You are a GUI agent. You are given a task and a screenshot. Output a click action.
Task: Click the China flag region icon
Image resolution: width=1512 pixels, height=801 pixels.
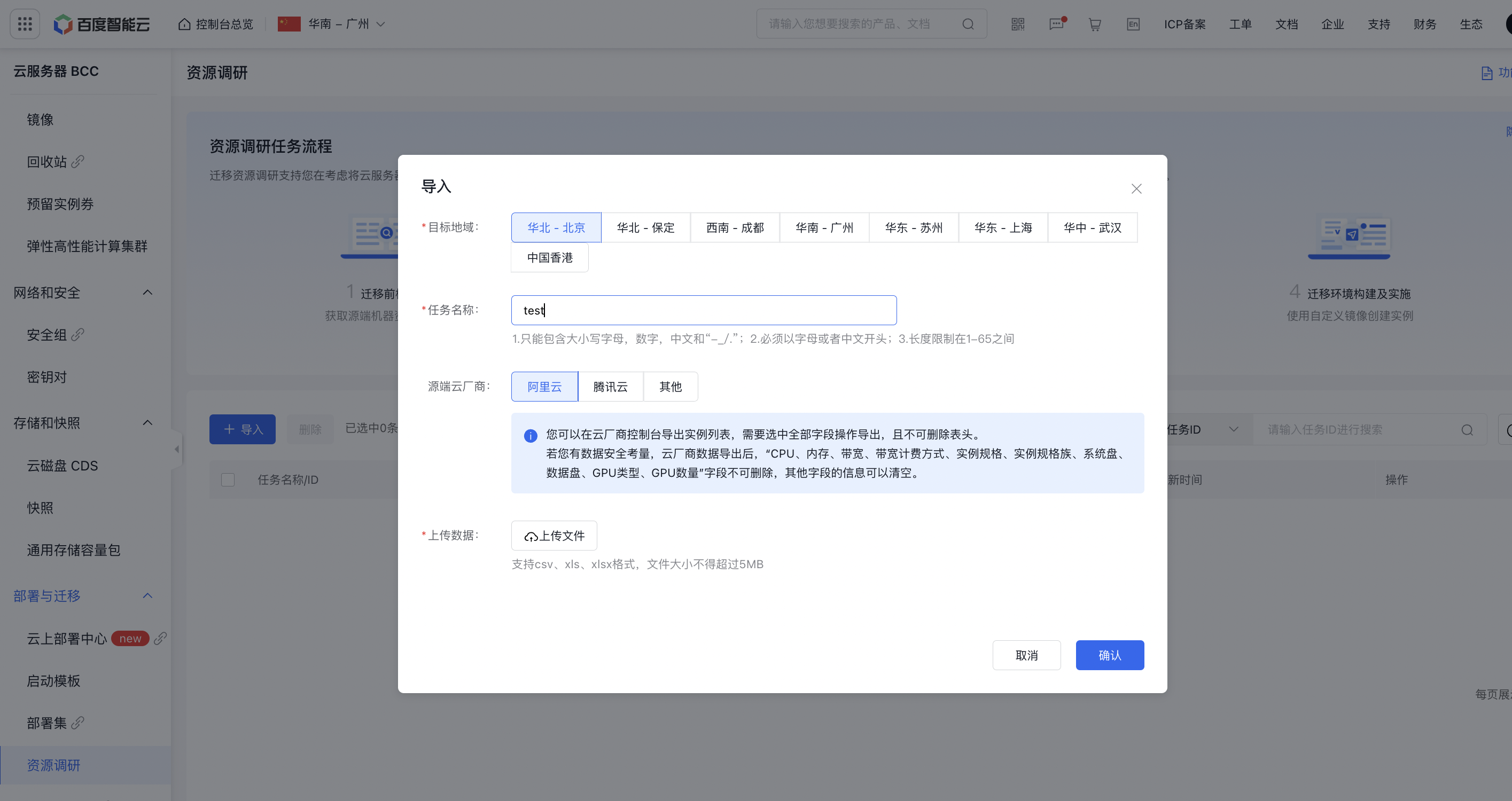(x=289, y=24)
